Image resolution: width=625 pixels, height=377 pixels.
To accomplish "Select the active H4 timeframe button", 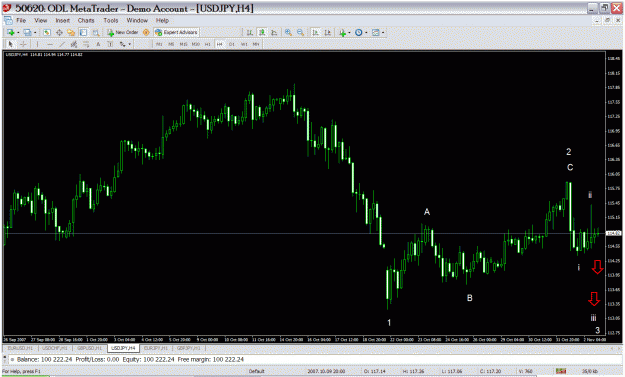I will pyautogui.click(x=220, y=44).
